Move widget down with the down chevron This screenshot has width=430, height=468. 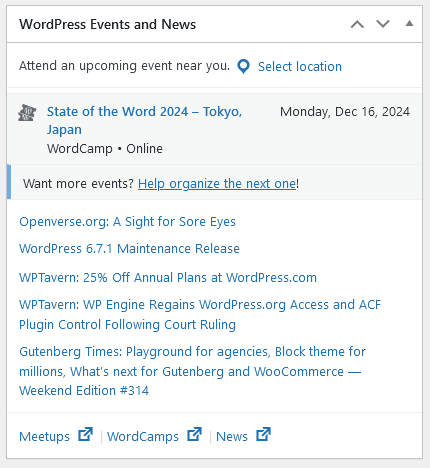(x=383, y=24)
